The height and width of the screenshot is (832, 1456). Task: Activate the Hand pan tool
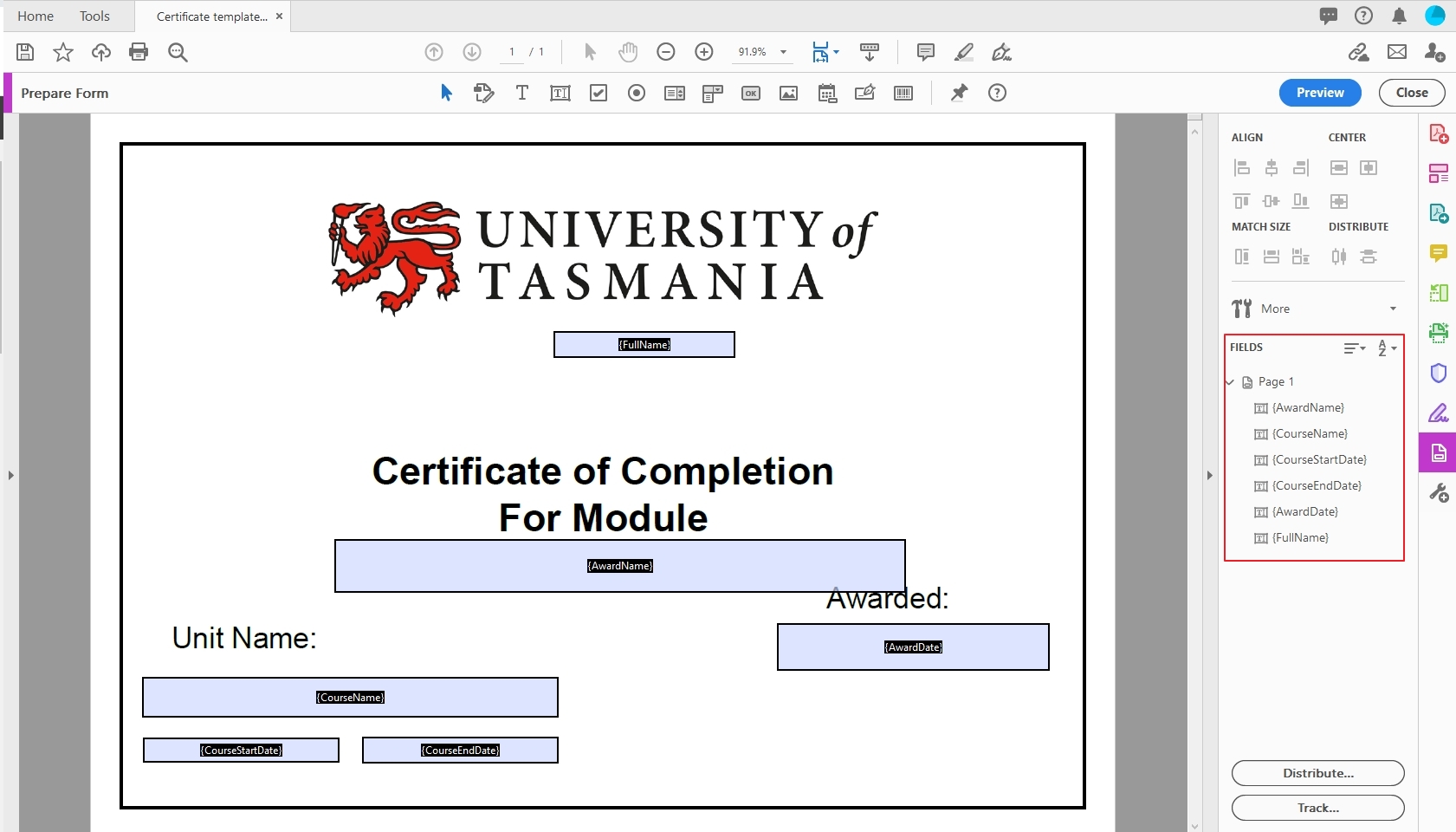(x=628, y=52)
